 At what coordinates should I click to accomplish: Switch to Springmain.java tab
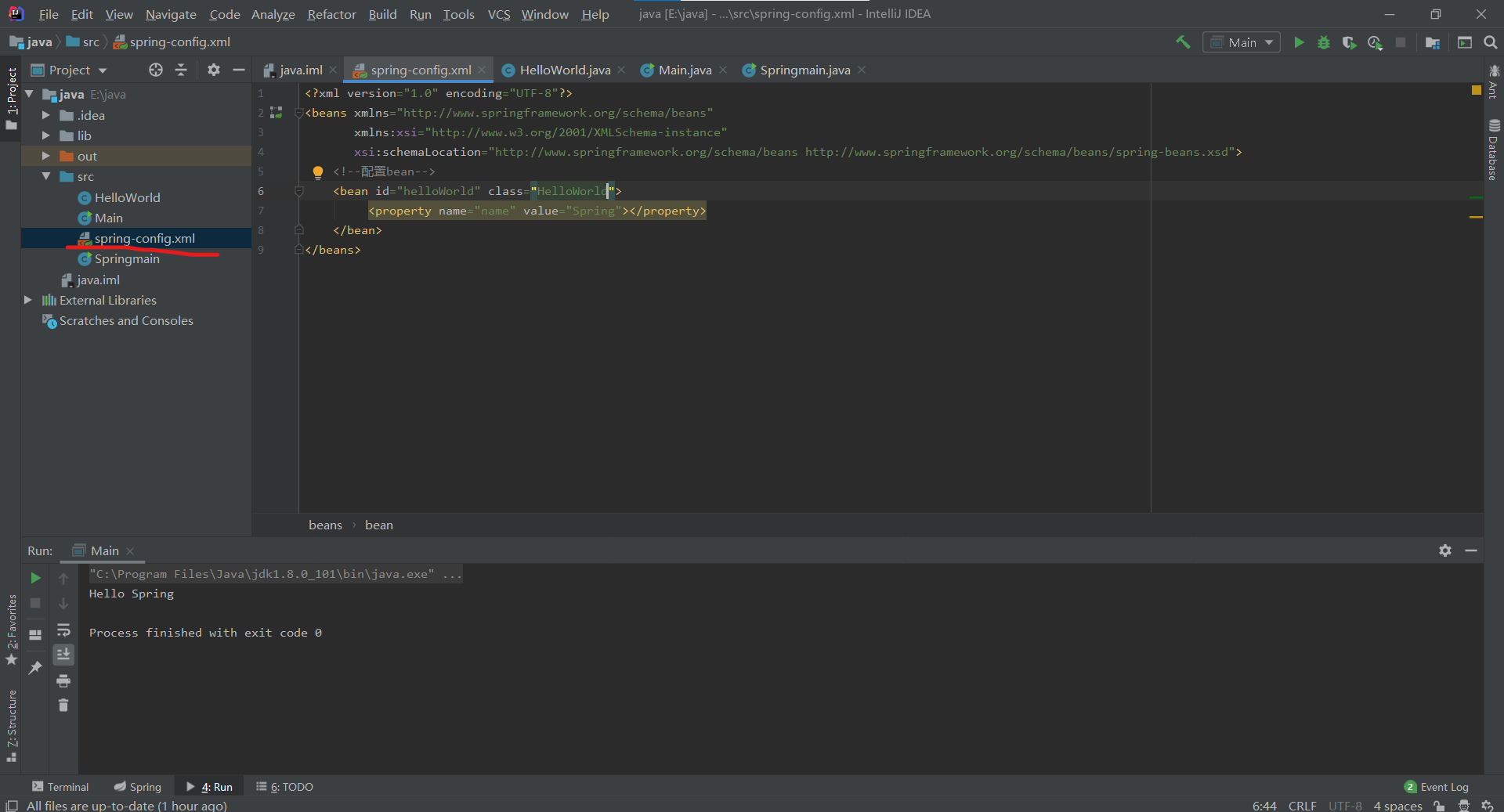(x=804, y=70)
